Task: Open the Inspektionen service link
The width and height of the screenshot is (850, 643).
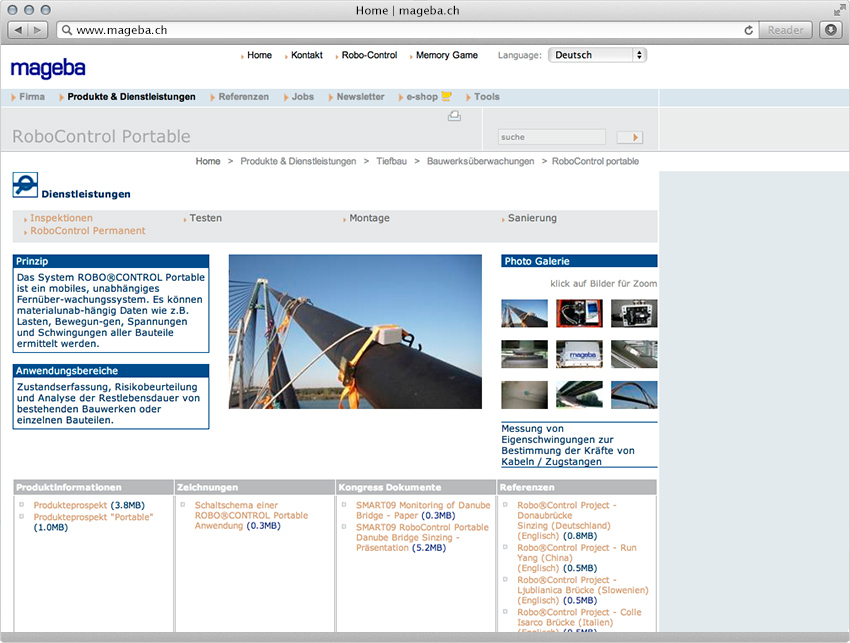Action: coord(61,218)
